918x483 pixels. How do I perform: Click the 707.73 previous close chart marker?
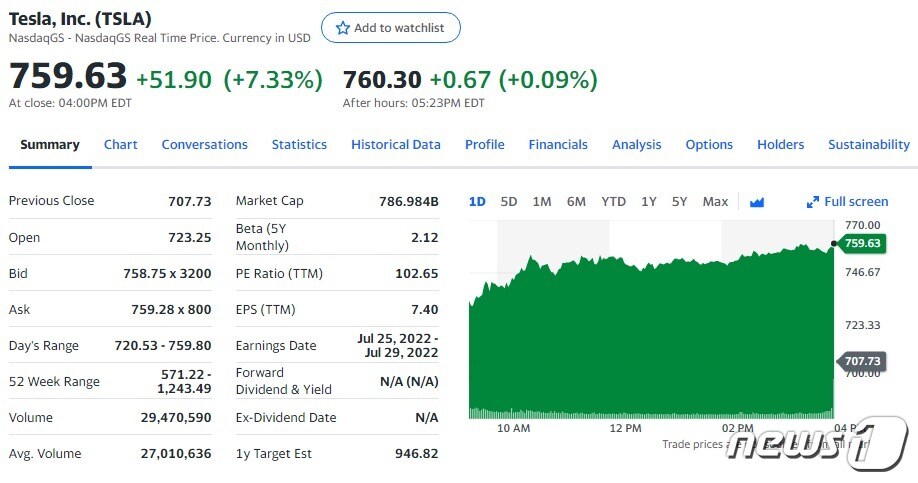pyautogui.click(x=862, y=361)
